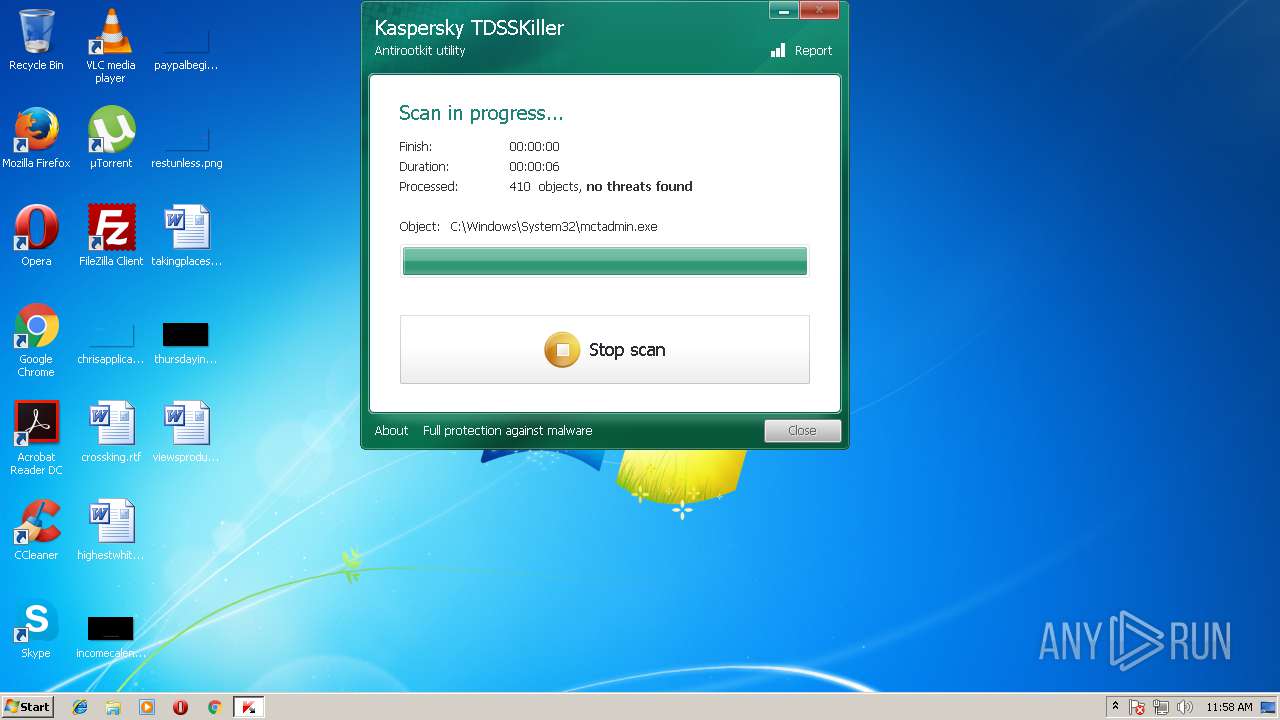This screenshot has width=1280, height=720.
Task: Open Windows Explorer from taskbar
Action: (113, 707)
